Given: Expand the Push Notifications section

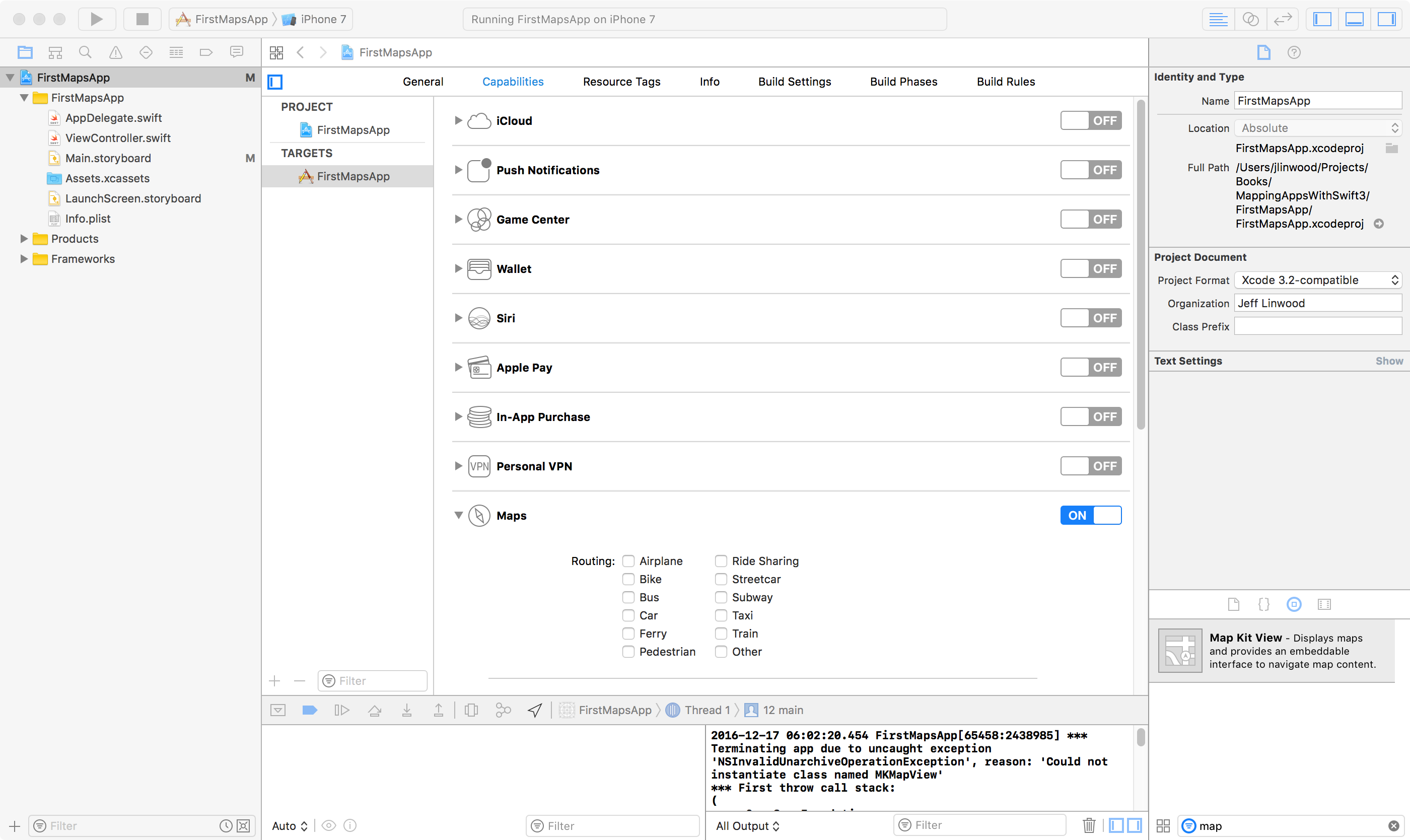Looking at the screenshot, I should tap(458, 170).
